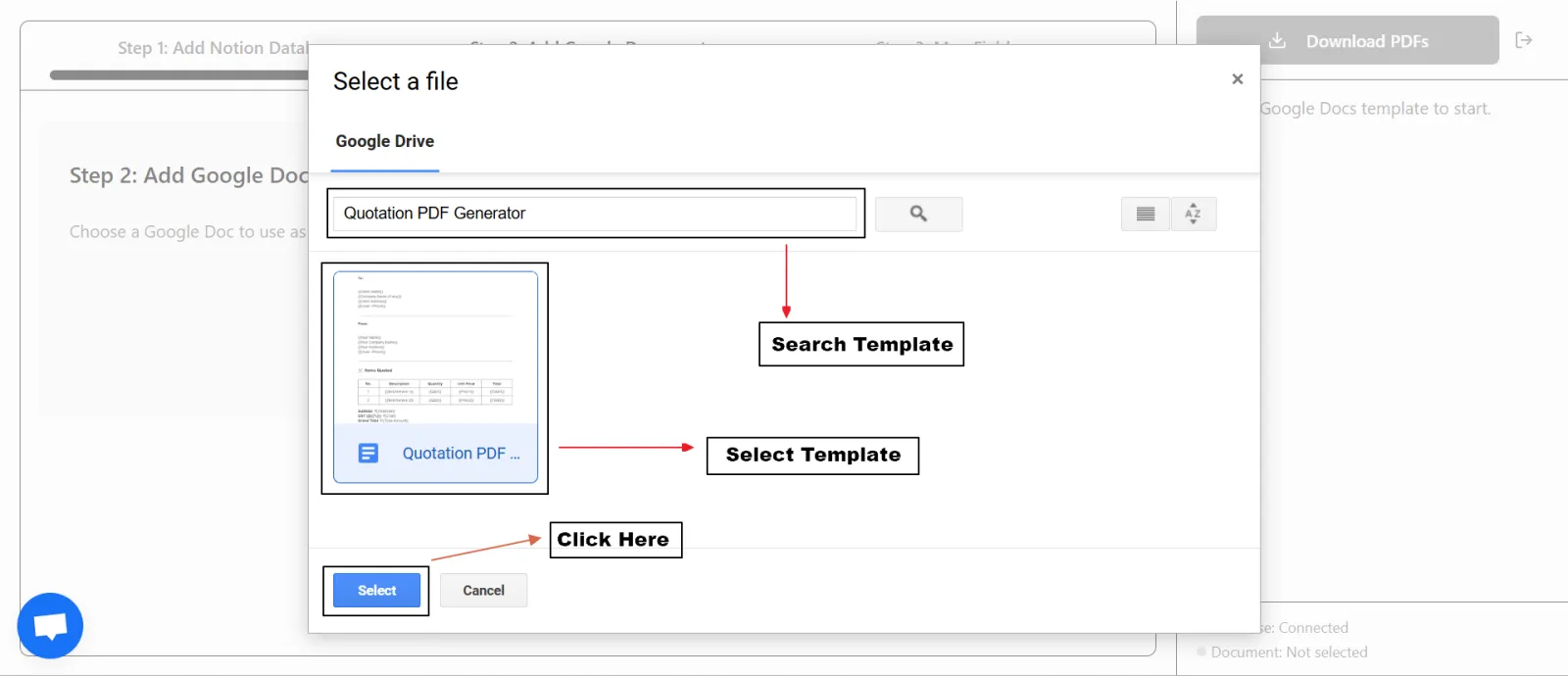The image size is (1568, 676).
Task: Click the Step 2: Add Google Doc heading
Action: point(189,175)
